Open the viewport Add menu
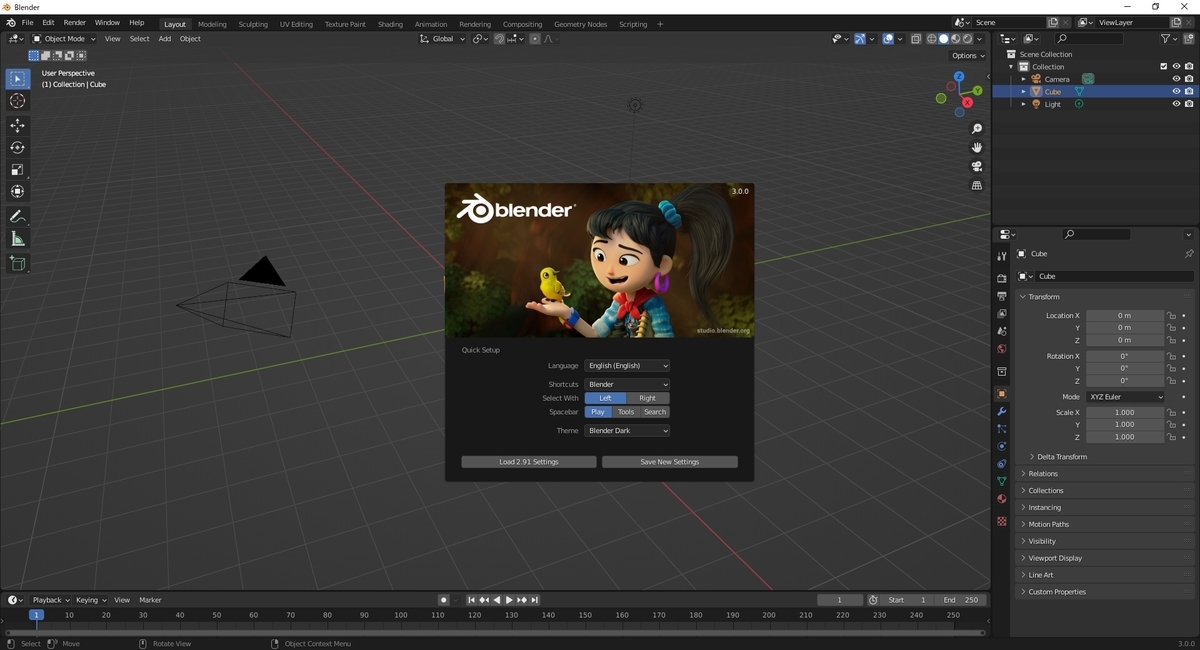 [164, 39]
